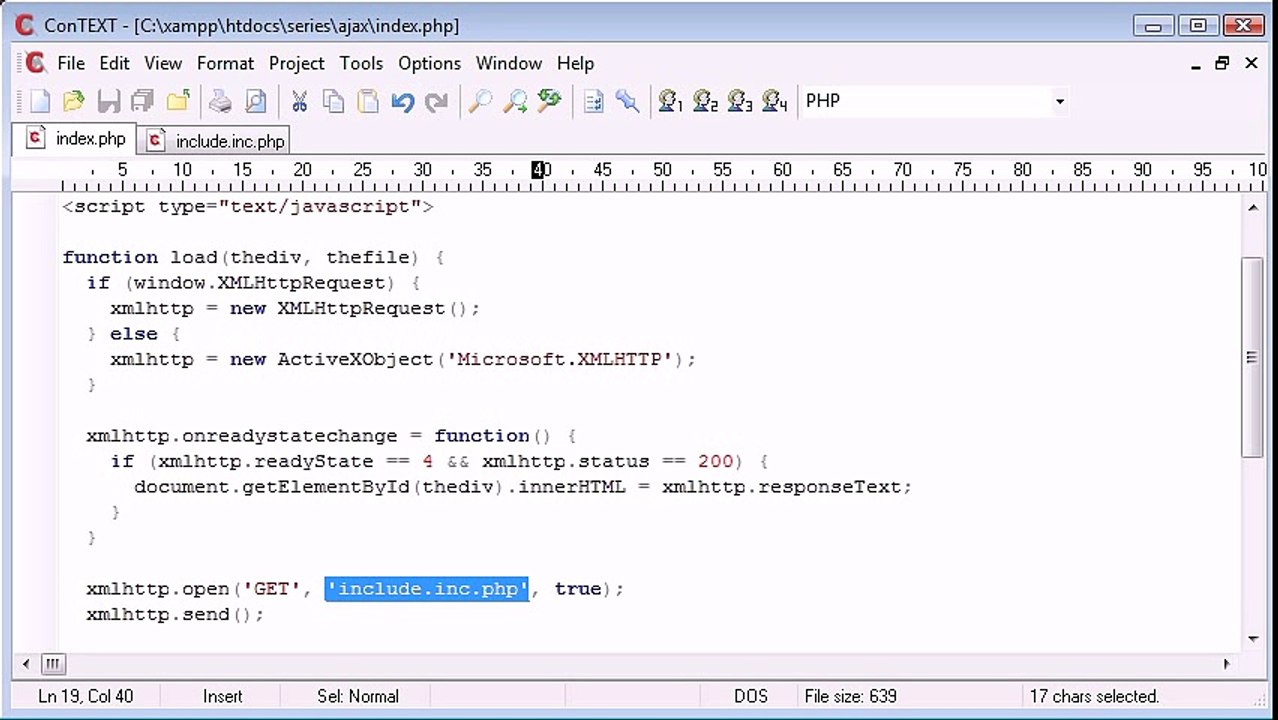Click 'DOS' file format in status bar
Screen dimensions: 1278x720
click(x=750, y=696)
